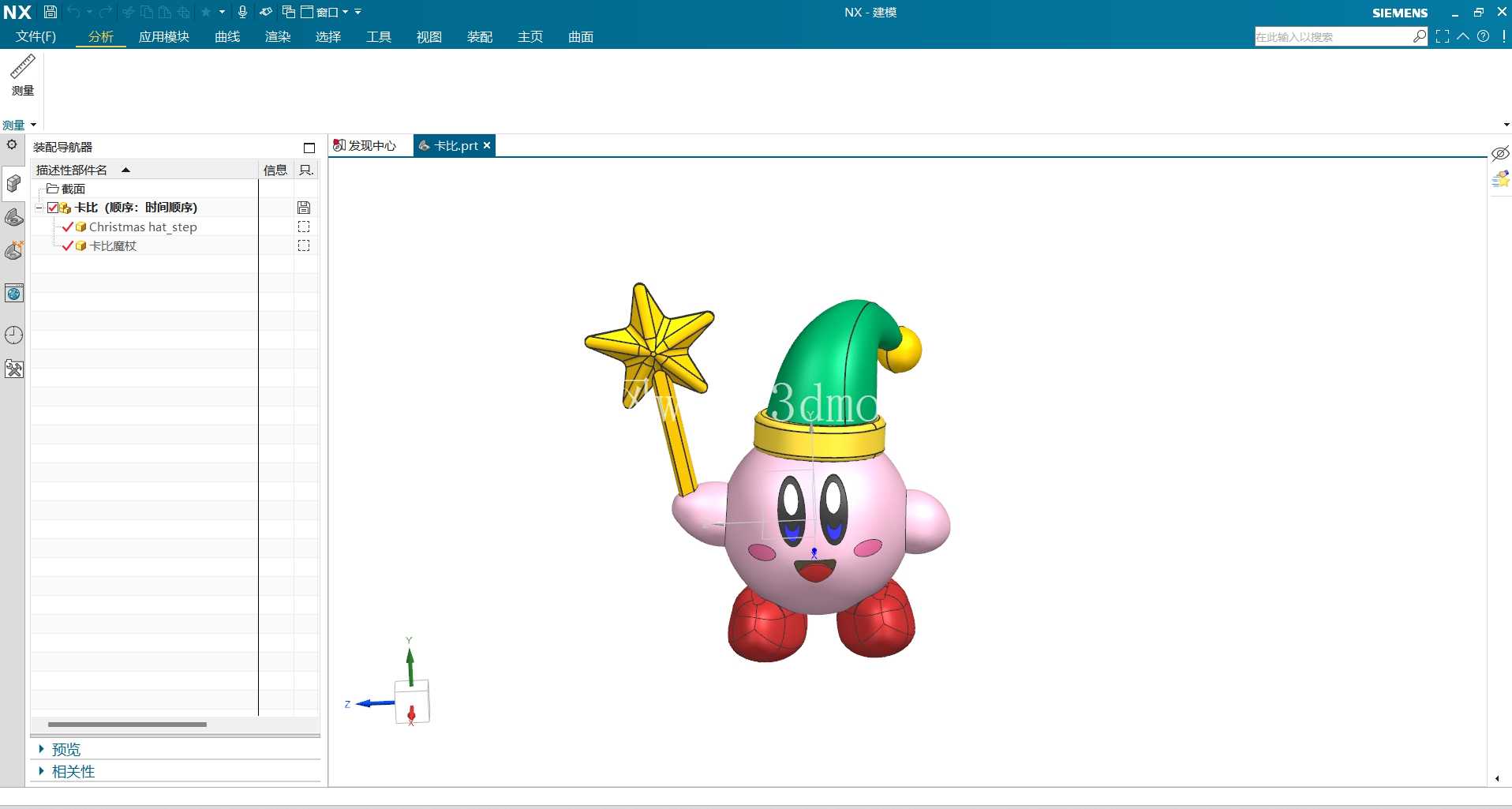The image size is (1512, 809).
Task: Toggle the 卡比魔杖 red checkmark
Action: point(68,245)
